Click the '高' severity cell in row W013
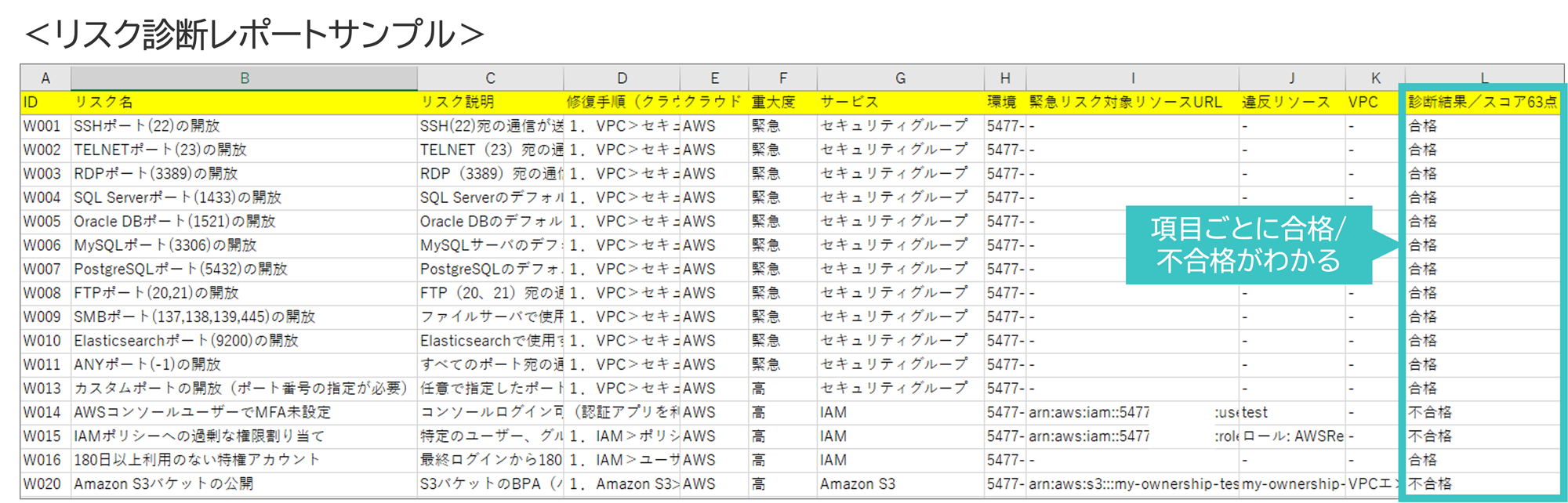 (x=782, y=389)
